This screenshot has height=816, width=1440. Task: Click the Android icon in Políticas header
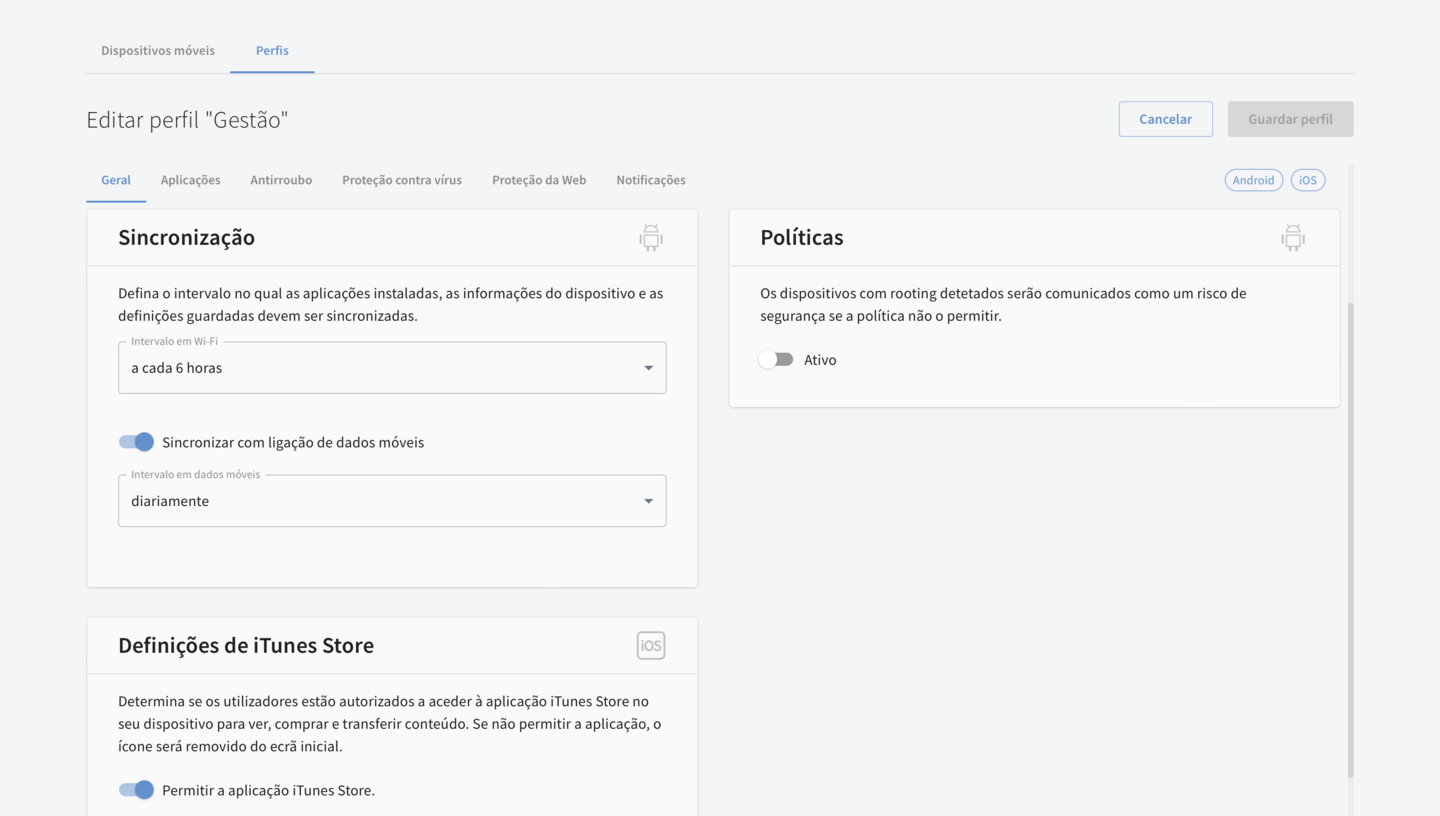tap(1293, 238)
